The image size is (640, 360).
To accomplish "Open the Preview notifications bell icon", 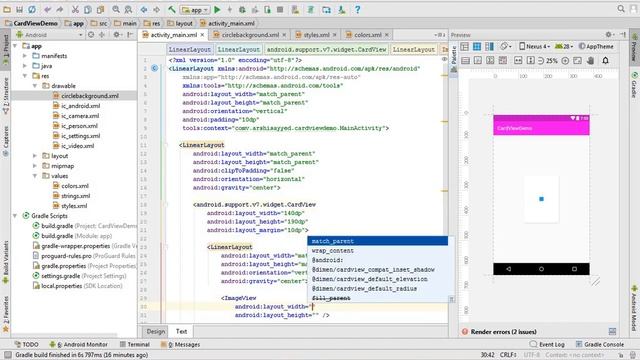I will pyautogui.click(x=605, y=60).
